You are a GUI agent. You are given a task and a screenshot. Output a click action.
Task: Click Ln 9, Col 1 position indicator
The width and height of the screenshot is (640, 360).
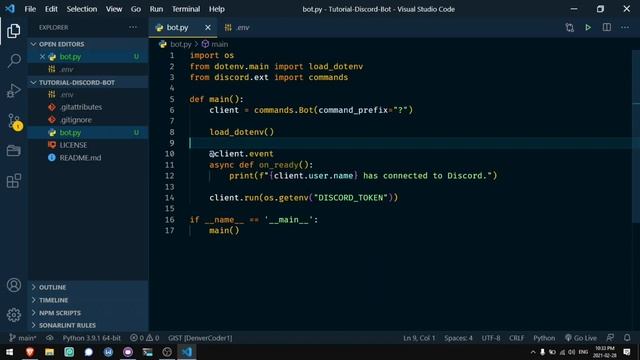pos(419,338)
